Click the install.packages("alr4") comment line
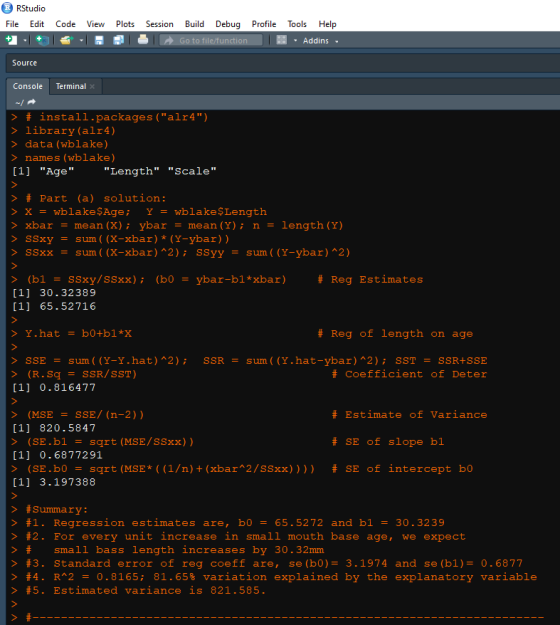Screen dimensions: 560x625 [x=117, y=117]
